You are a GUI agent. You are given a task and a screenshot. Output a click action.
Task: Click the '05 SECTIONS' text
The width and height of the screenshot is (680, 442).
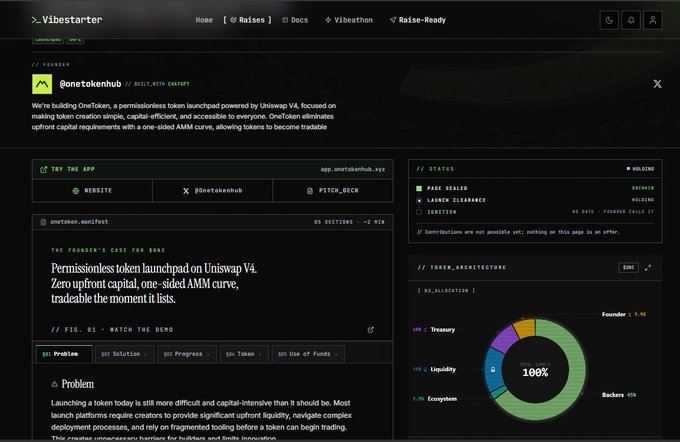click(x=333, y=222)
